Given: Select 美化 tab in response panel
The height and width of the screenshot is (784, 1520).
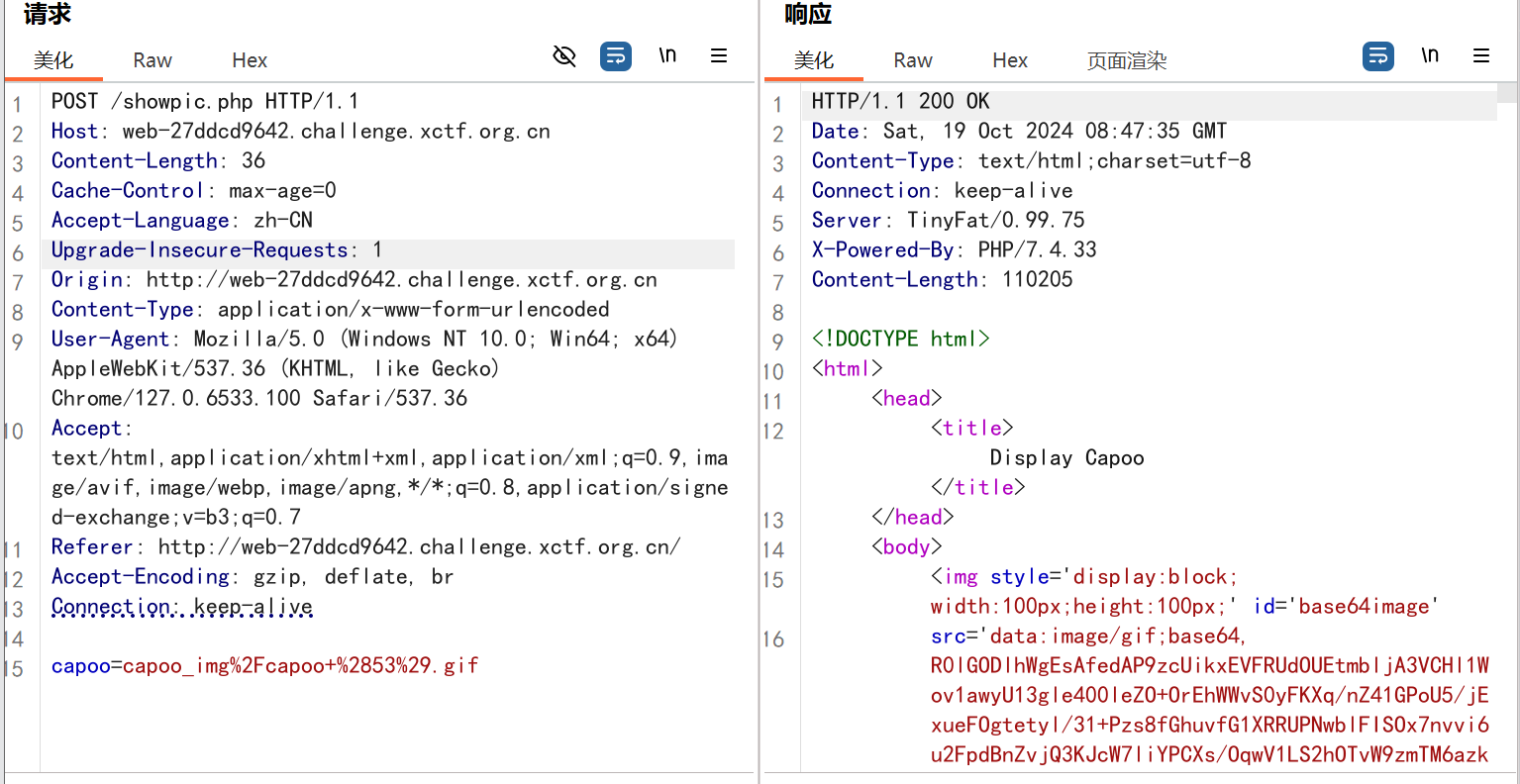Looking at the screenshot, I should click(814, 60).
